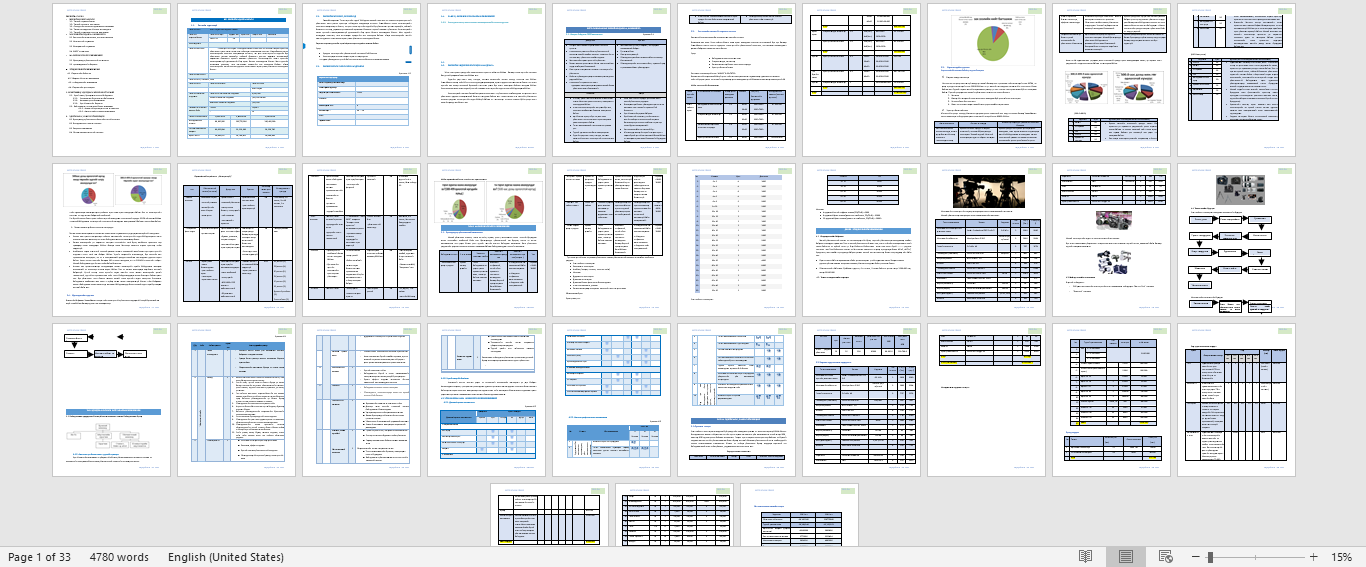This screenshot has height=567, width=1366.
Task: Click the middle page in the bottom row
Action: (x=673, y=514)
